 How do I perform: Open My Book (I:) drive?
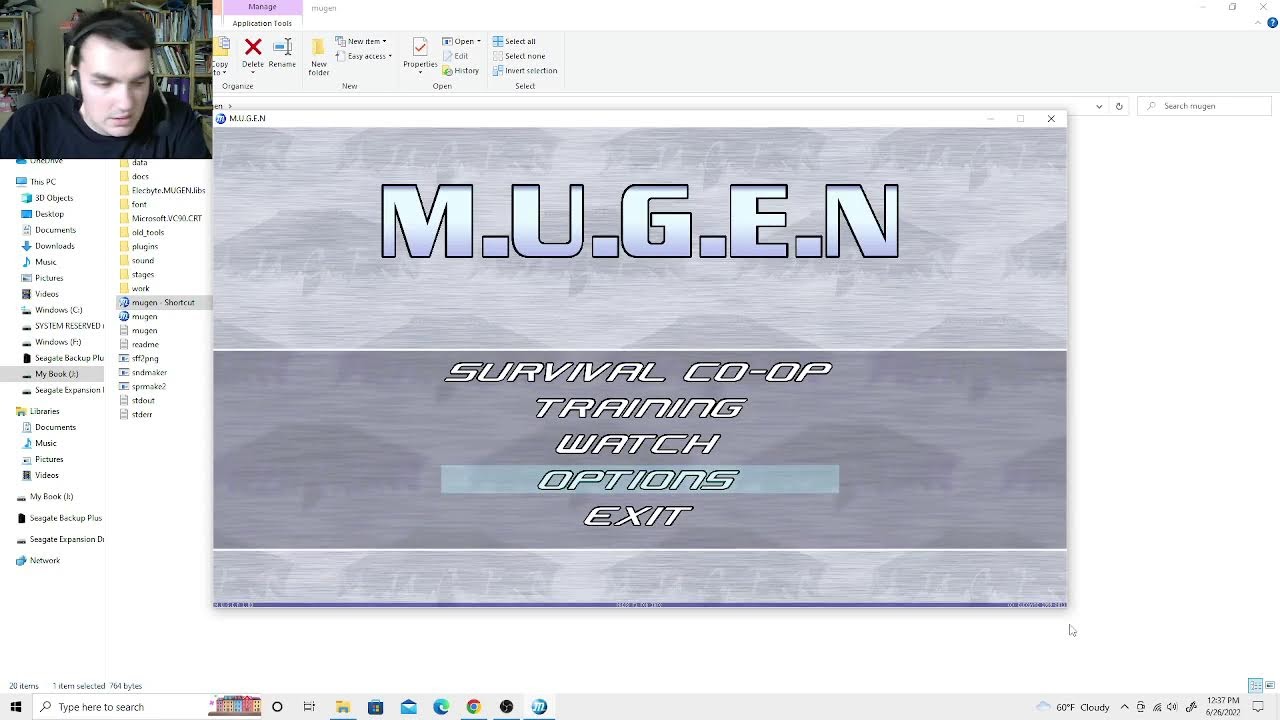(x=44, y=497)
